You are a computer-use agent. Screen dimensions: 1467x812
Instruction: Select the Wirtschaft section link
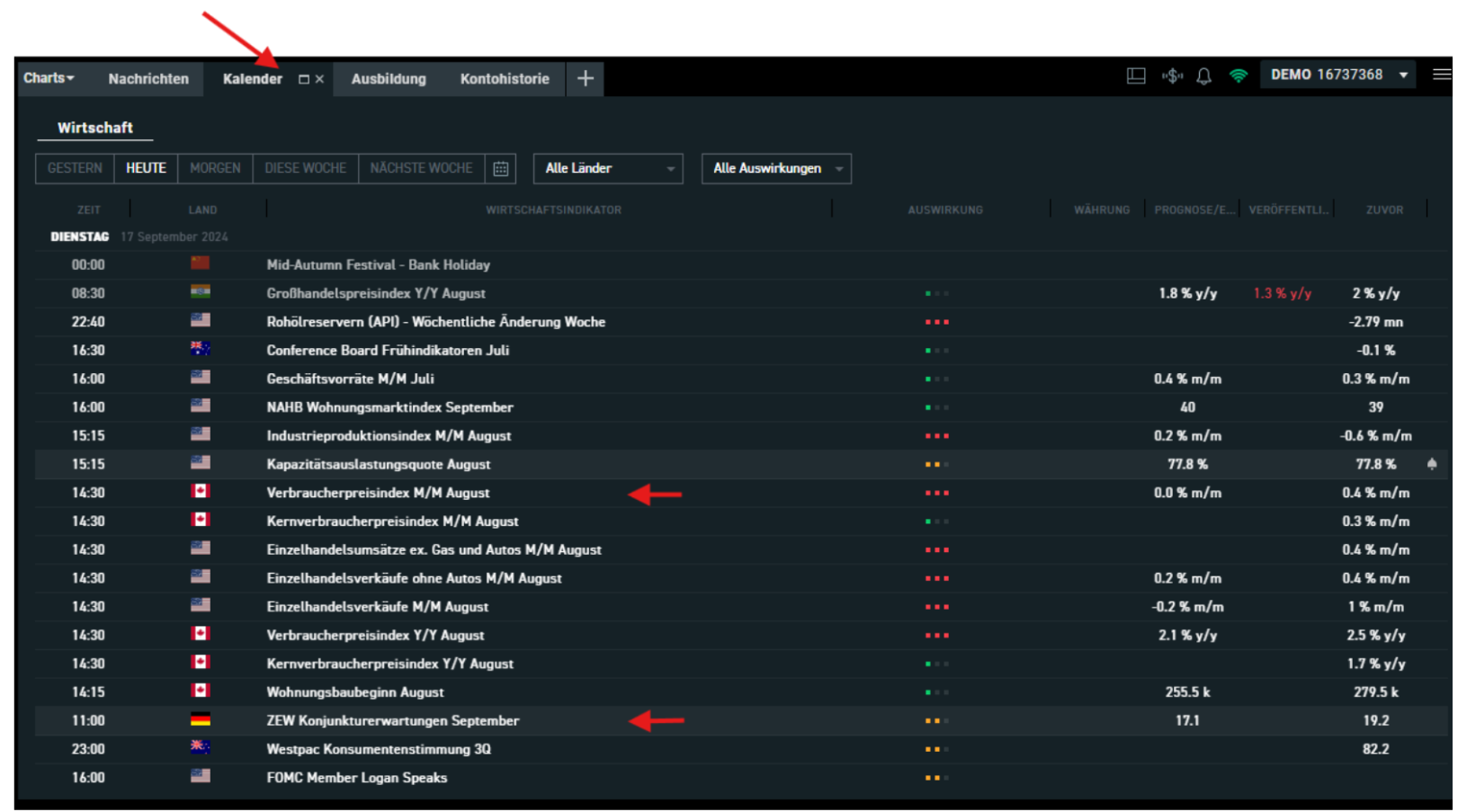coord(94,128)
